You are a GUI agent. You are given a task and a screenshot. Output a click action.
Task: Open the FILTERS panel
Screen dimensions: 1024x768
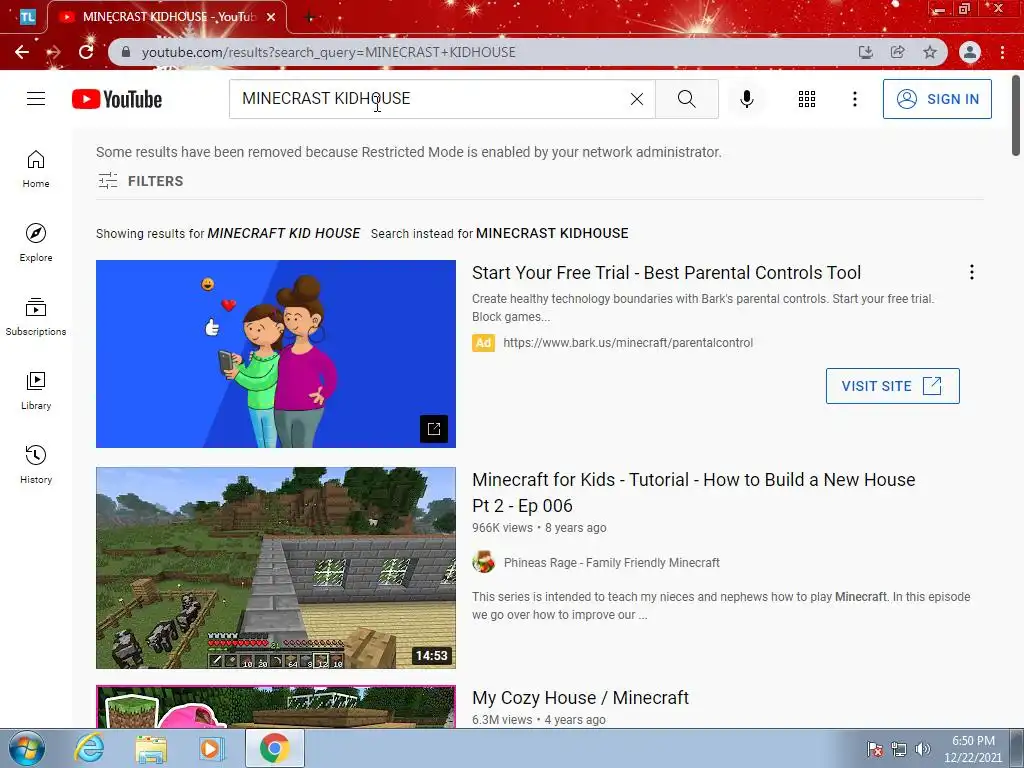coord(140,181)
